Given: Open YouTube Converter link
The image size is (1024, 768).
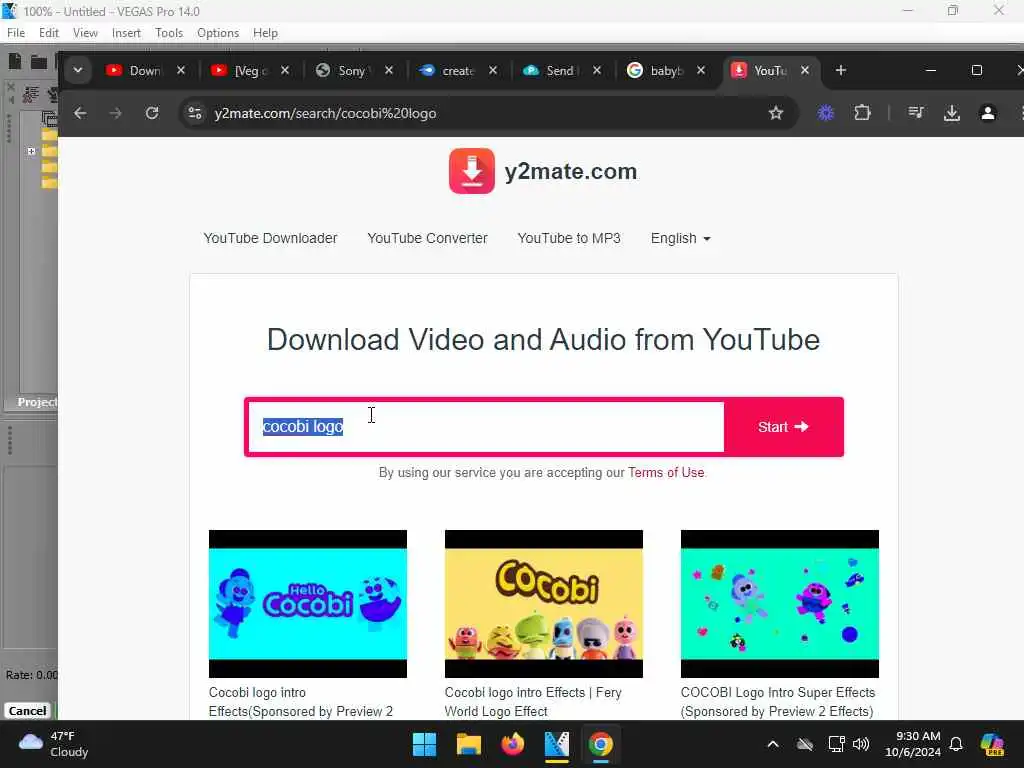Looking at the screenshot, I should [427, 238].
